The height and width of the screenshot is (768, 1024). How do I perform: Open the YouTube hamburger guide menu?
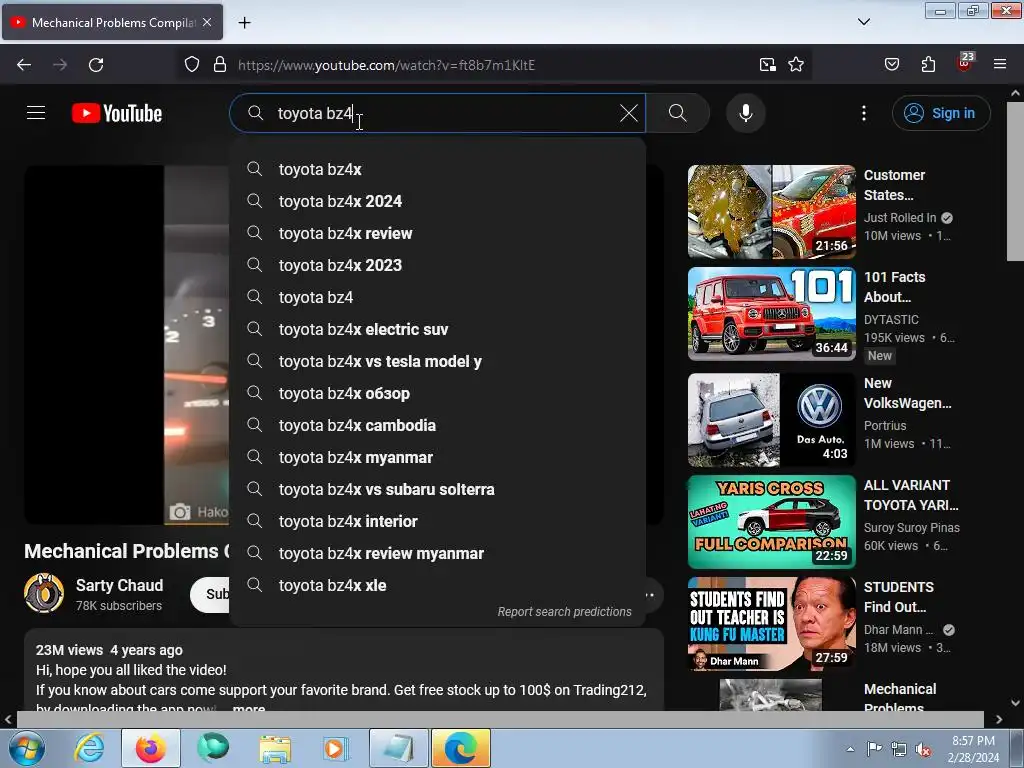[x=36, y=113]
